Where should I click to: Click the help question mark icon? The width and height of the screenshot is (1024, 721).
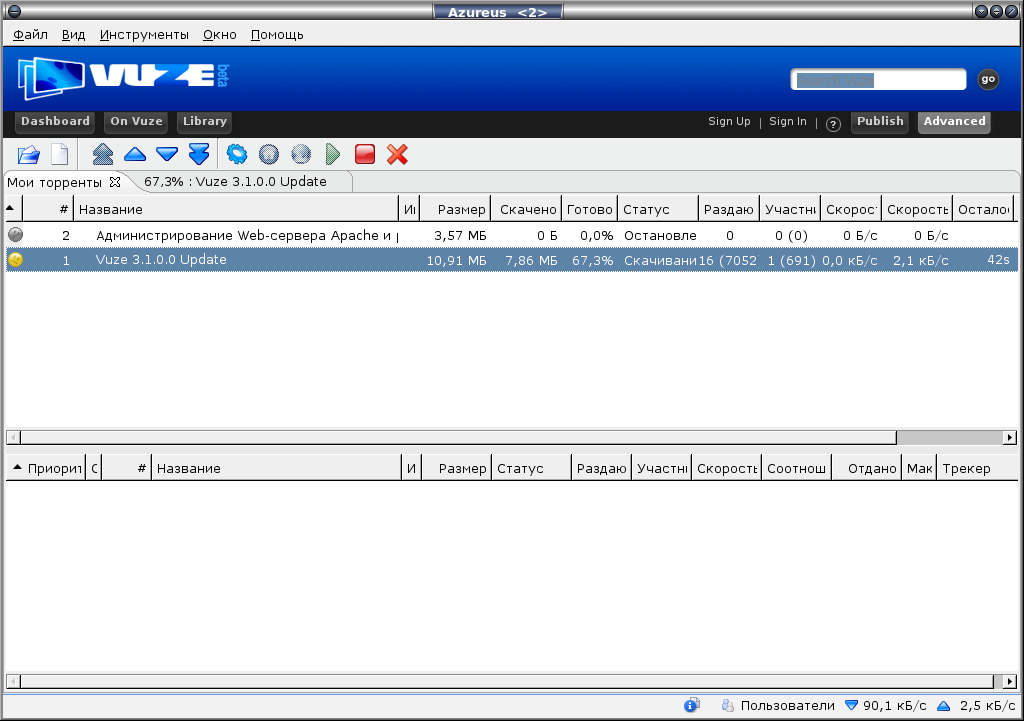(x=833, y=123)
